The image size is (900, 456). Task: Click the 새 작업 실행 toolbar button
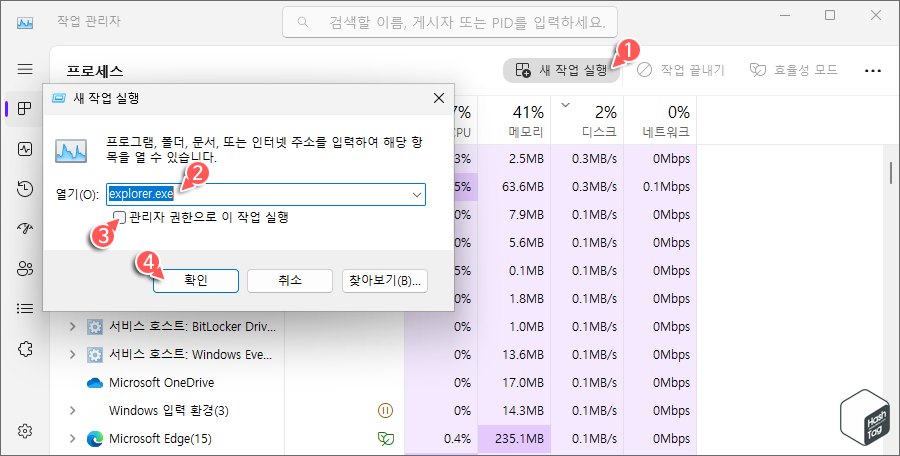point(561,71)
